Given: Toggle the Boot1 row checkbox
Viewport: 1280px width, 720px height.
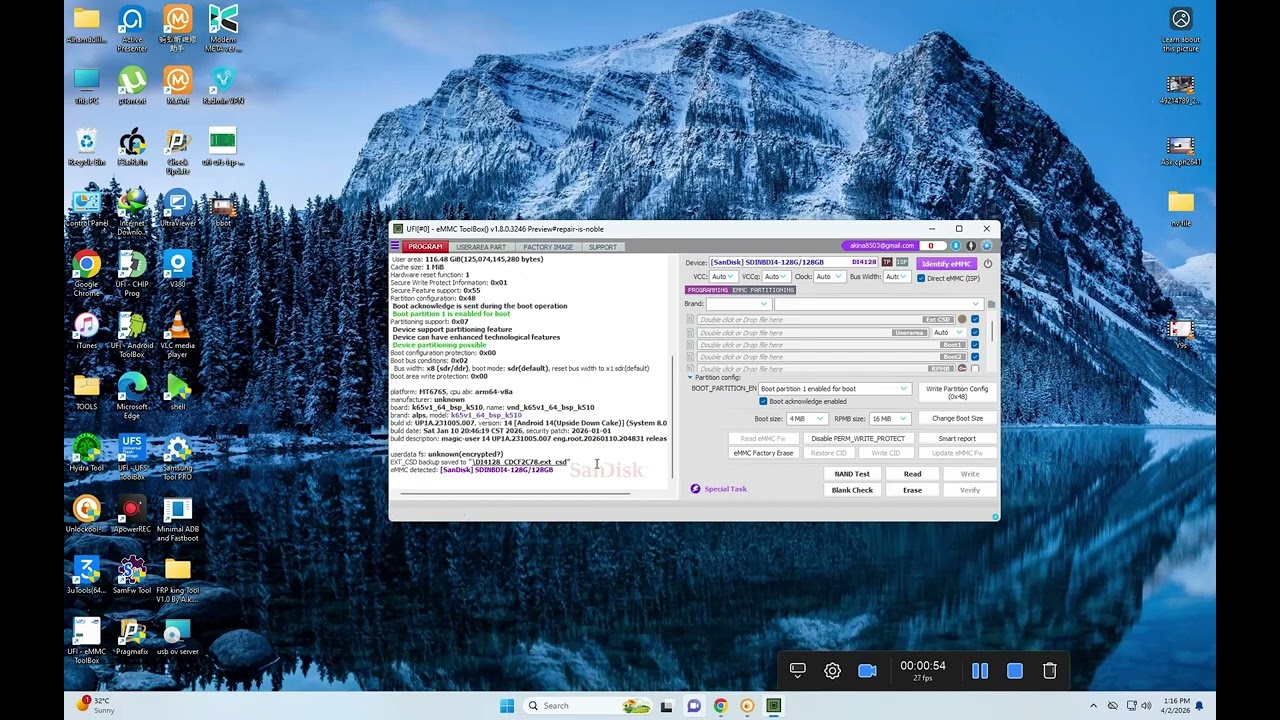Looking at the screenshot, I should point(975,345).
